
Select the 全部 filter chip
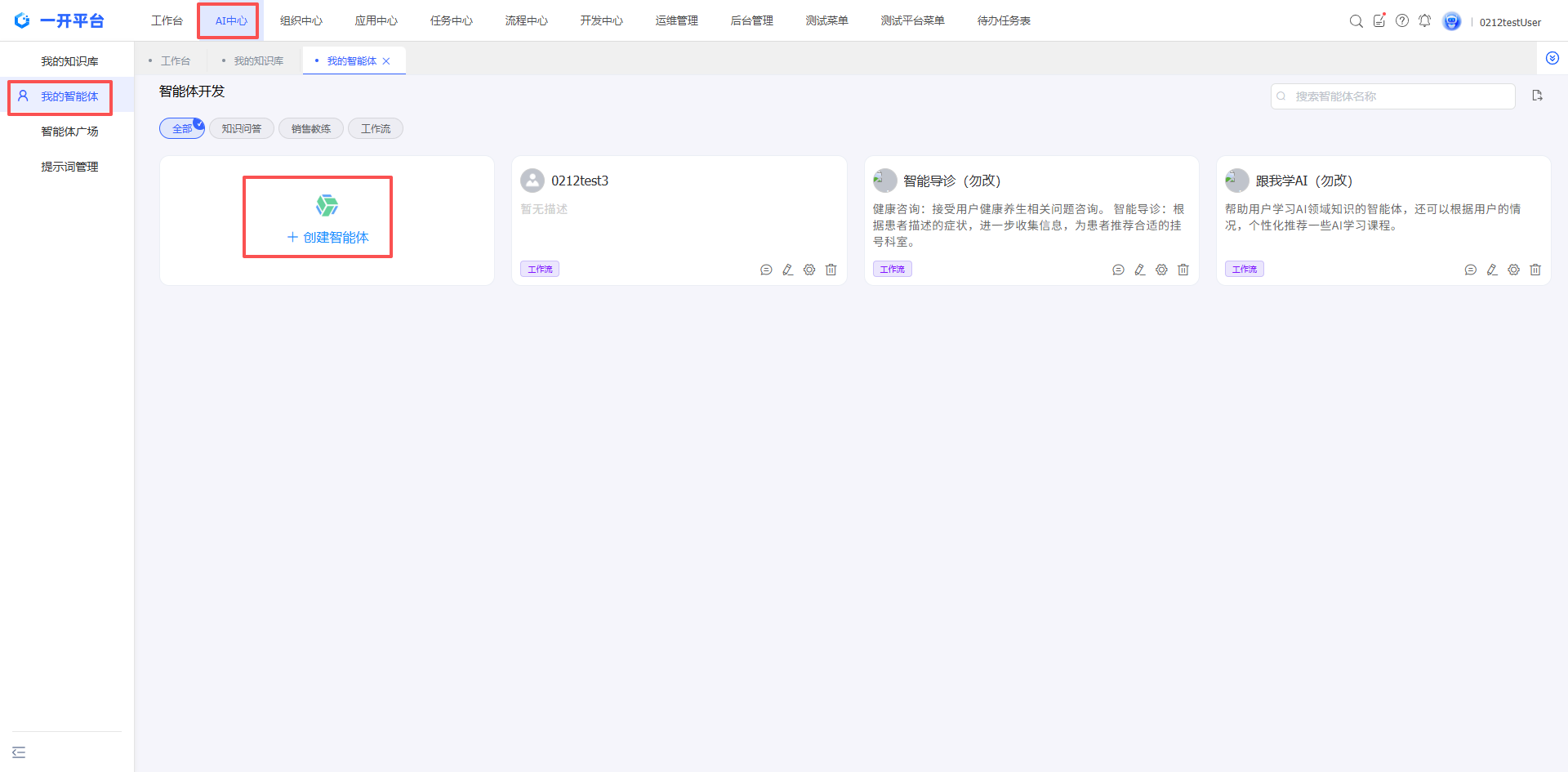point(182,128)
